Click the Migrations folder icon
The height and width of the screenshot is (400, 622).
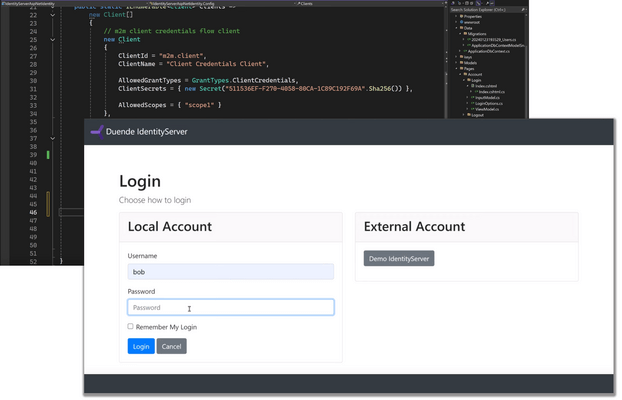point(465,34)
